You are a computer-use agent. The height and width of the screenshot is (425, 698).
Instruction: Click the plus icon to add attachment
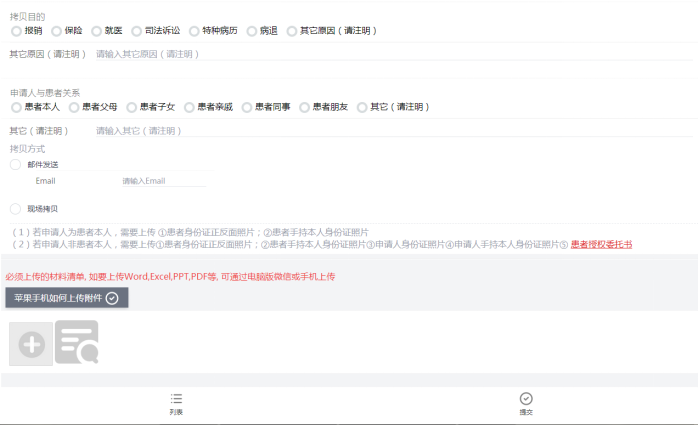[31, 344]
